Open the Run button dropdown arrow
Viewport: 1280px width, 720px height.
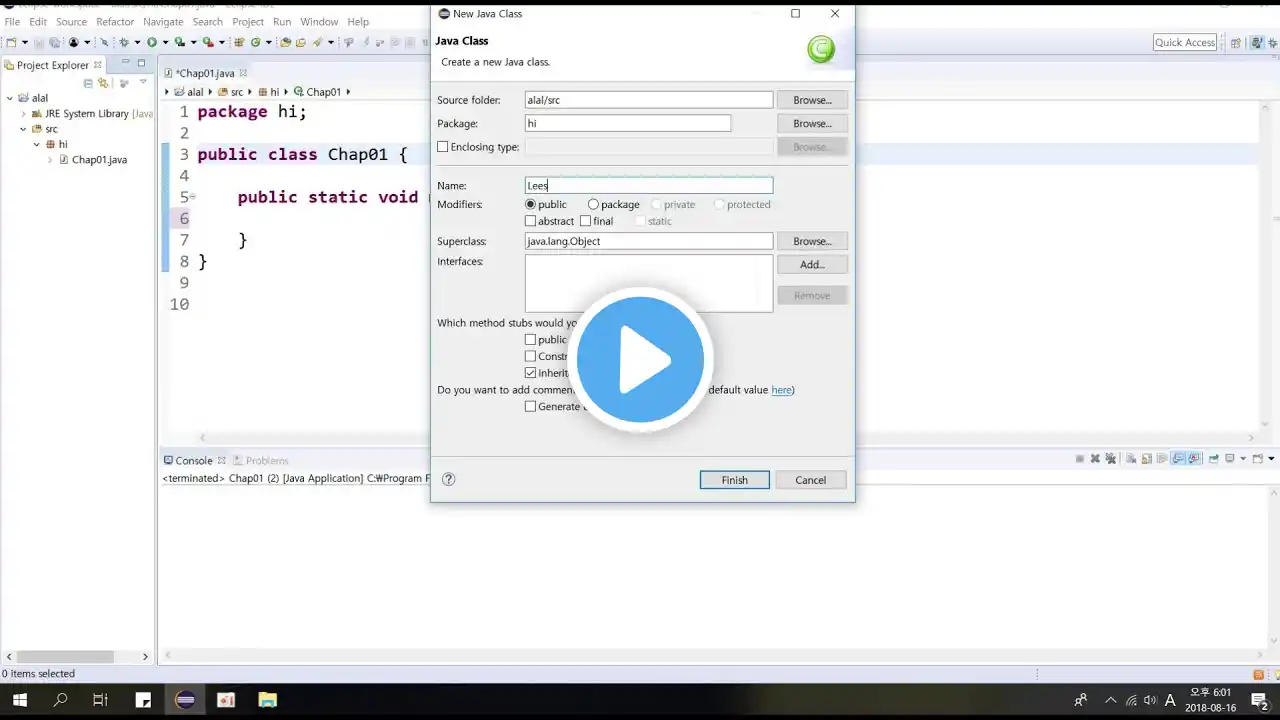[x=166, y=43]
